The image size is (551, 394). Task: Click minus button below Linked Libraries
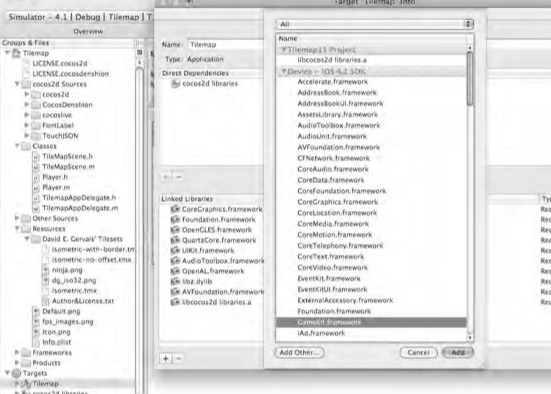(x=179, y=359)
